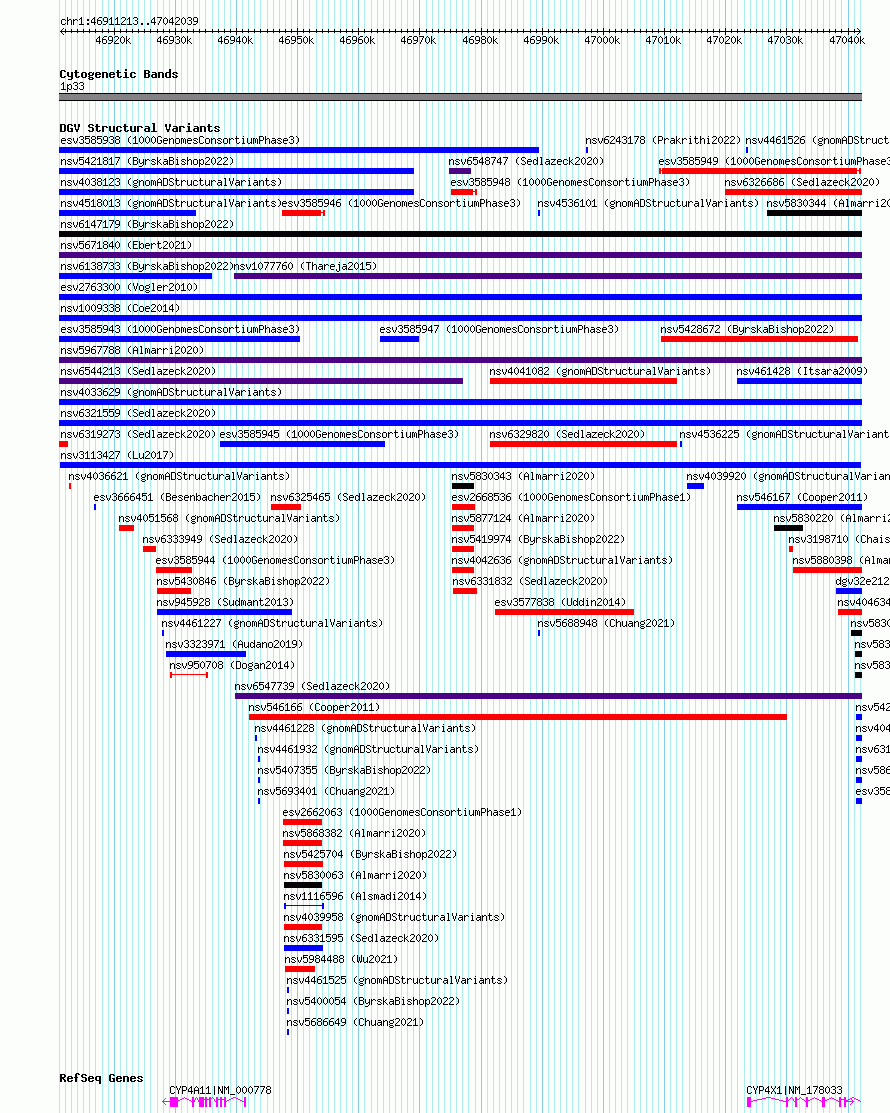Open esv3585945 variant label
Image resolution: width=890 pixels, height=1113 pixels.
339,434
